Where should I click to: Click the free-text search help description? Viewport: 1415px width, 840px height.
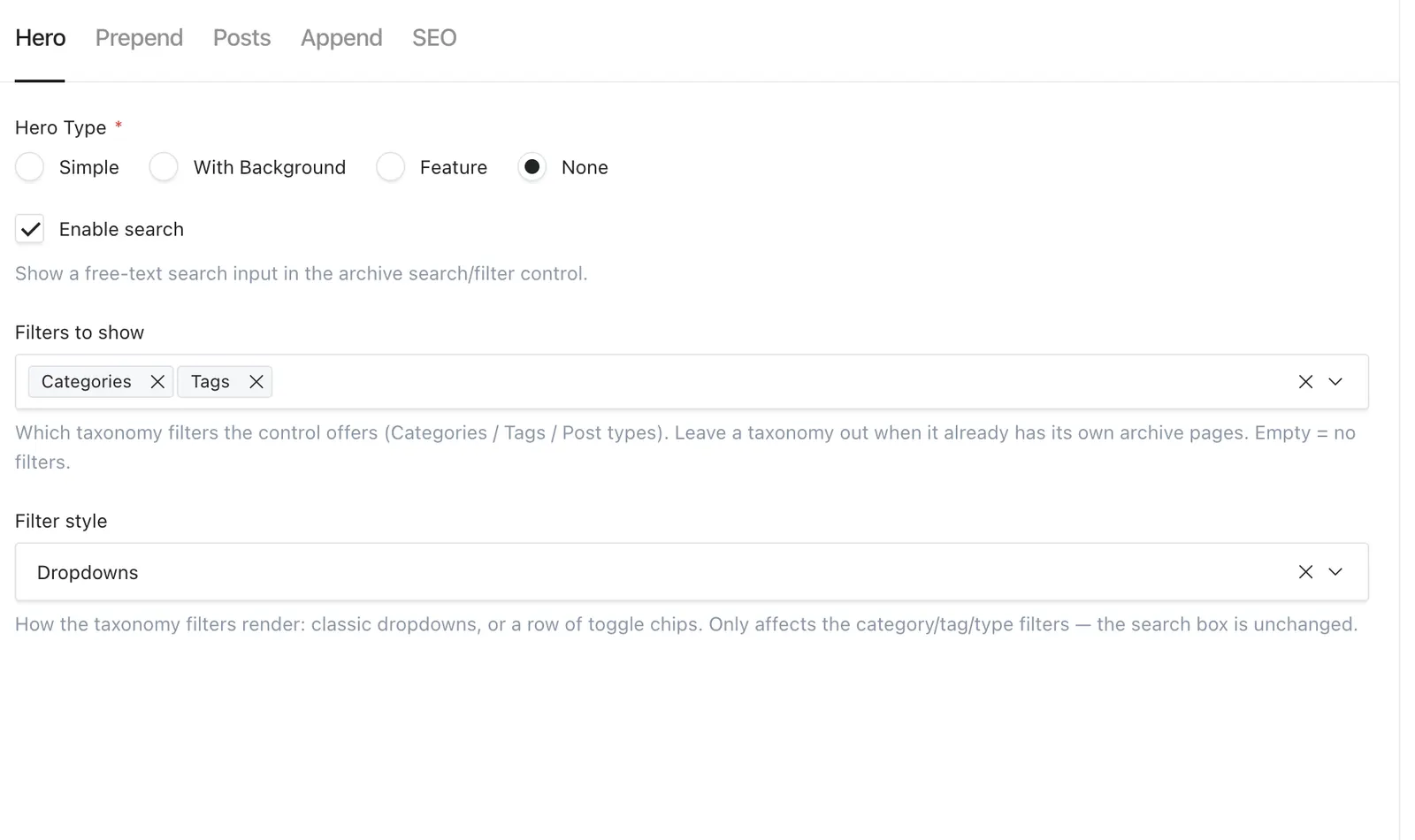[x=301, y=274]
